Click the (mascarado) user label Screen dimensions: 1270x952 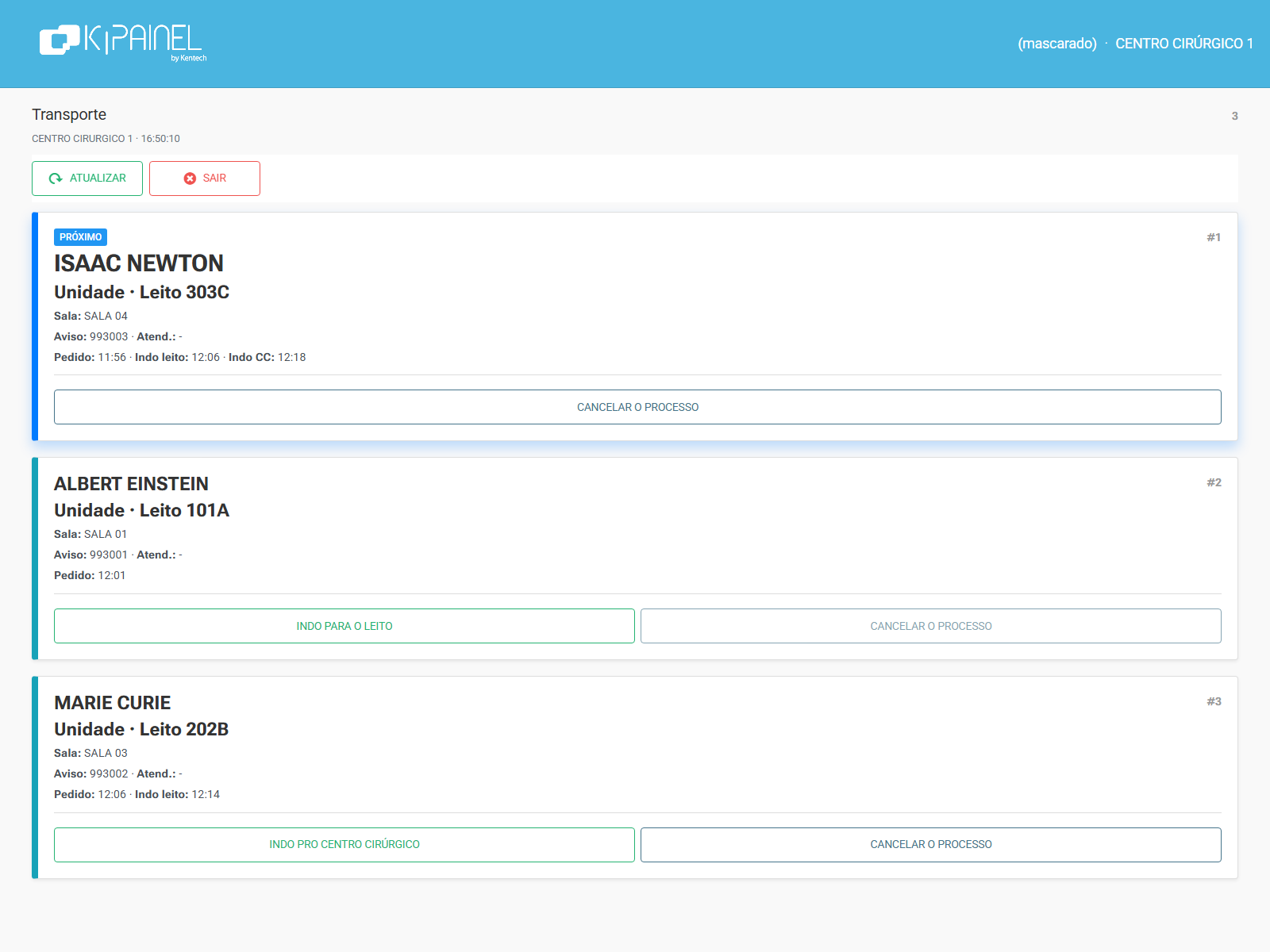tap(1056, 44)
